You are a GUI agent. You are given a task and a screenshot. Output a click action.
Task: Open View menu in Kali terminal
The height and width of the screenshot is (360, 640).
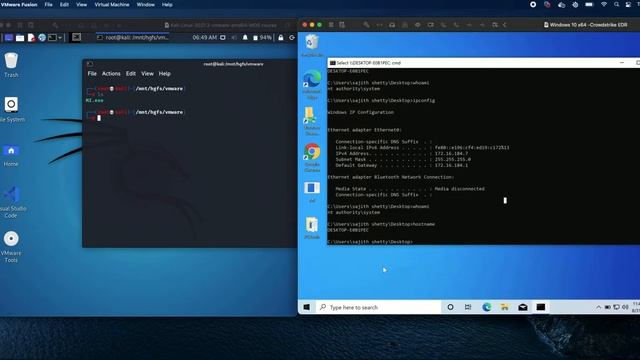click(x=147, y=73)
